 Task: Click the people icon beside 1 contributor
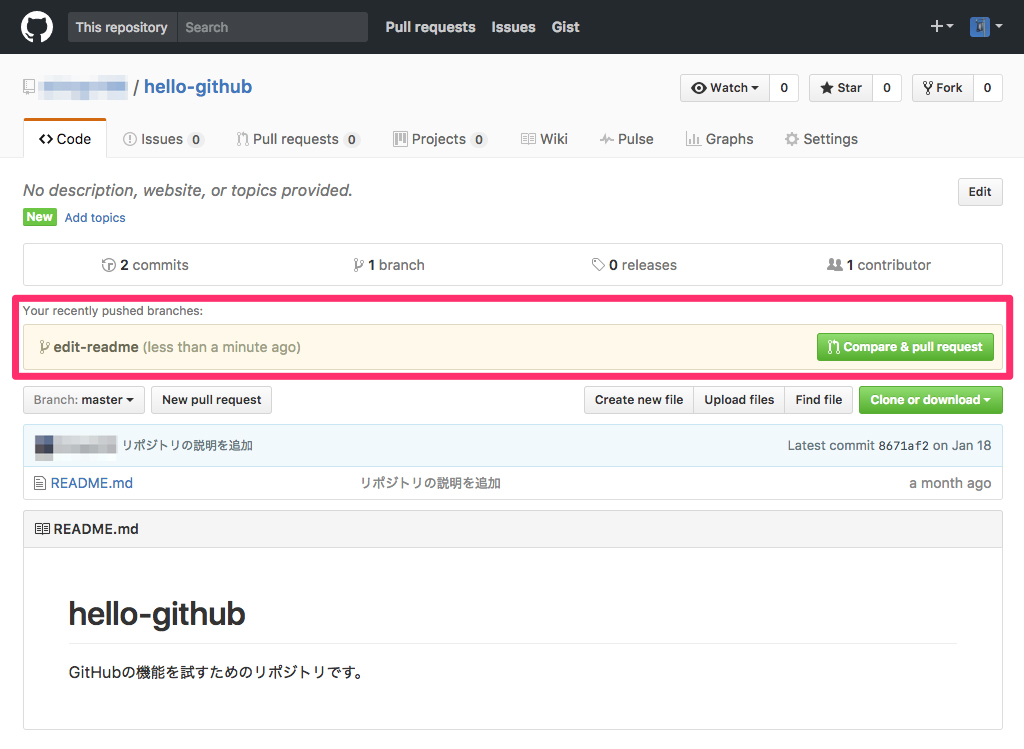[x=835, y=265]
